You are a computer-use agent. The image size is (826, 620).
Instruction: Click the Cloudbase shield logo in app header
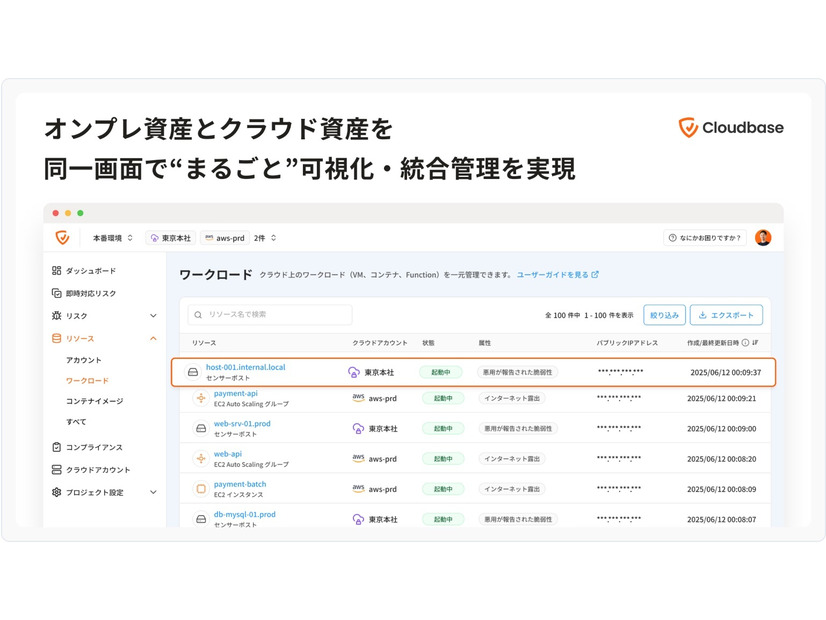click(62, 238)
